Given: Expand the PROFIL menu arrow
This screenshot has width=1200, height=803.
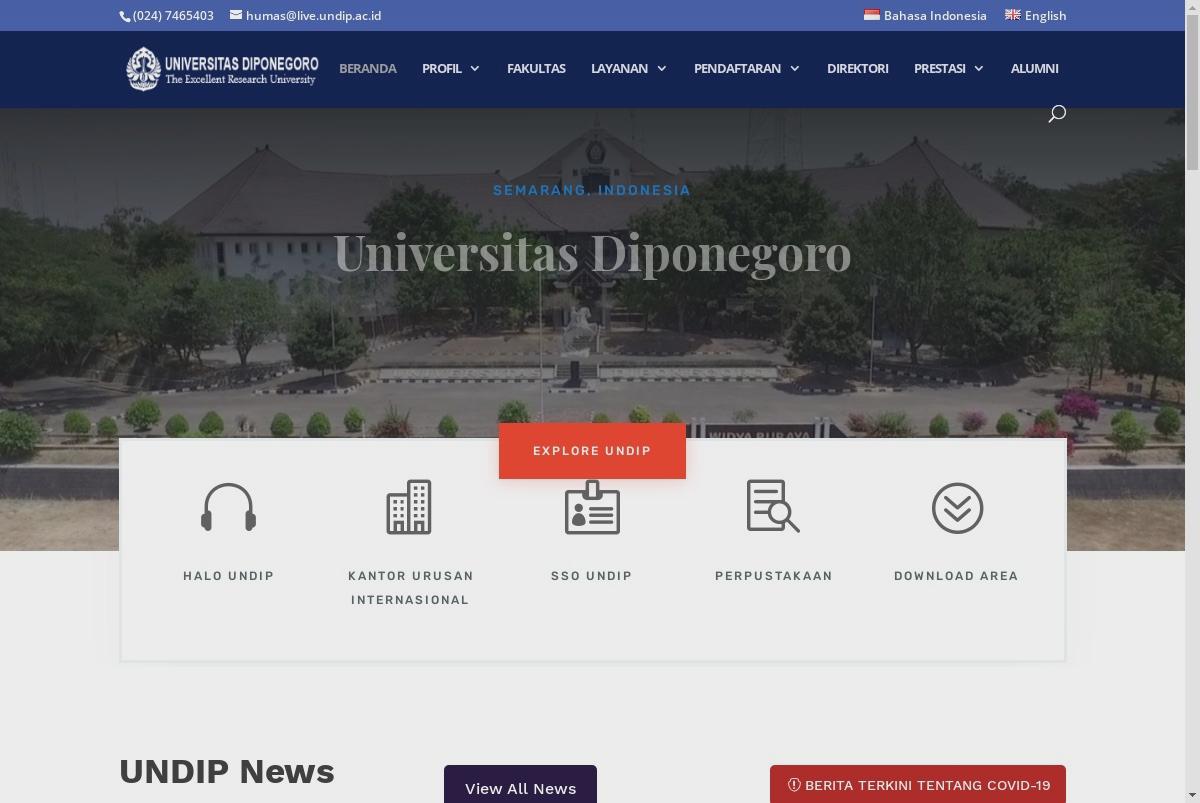Looking at the screenshot, I should (x=474, y=68).
